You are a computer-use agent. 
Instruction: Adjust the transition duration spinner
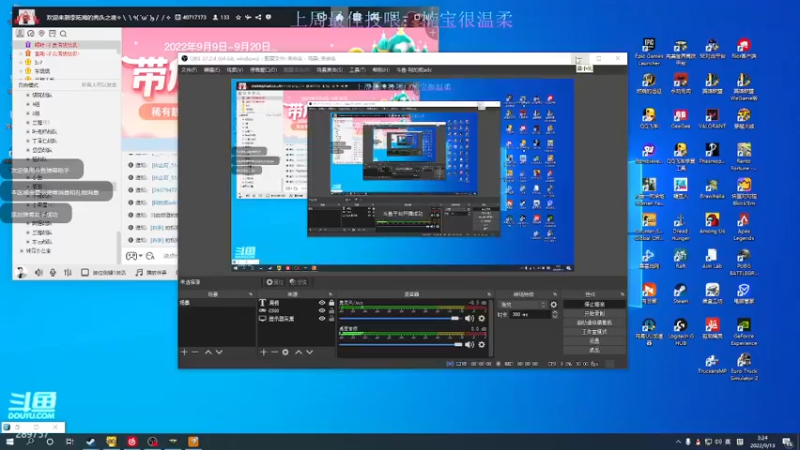click(555, 314)
